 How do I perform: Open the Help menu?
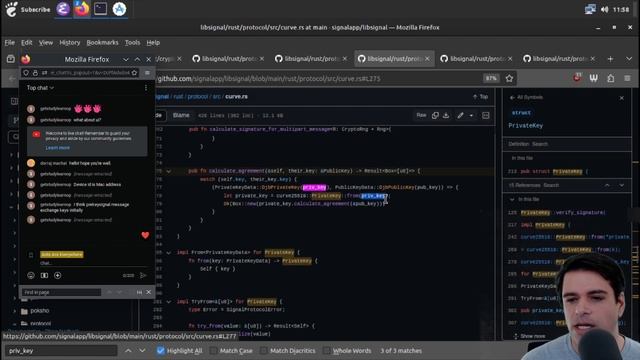(x=153, y=42)
